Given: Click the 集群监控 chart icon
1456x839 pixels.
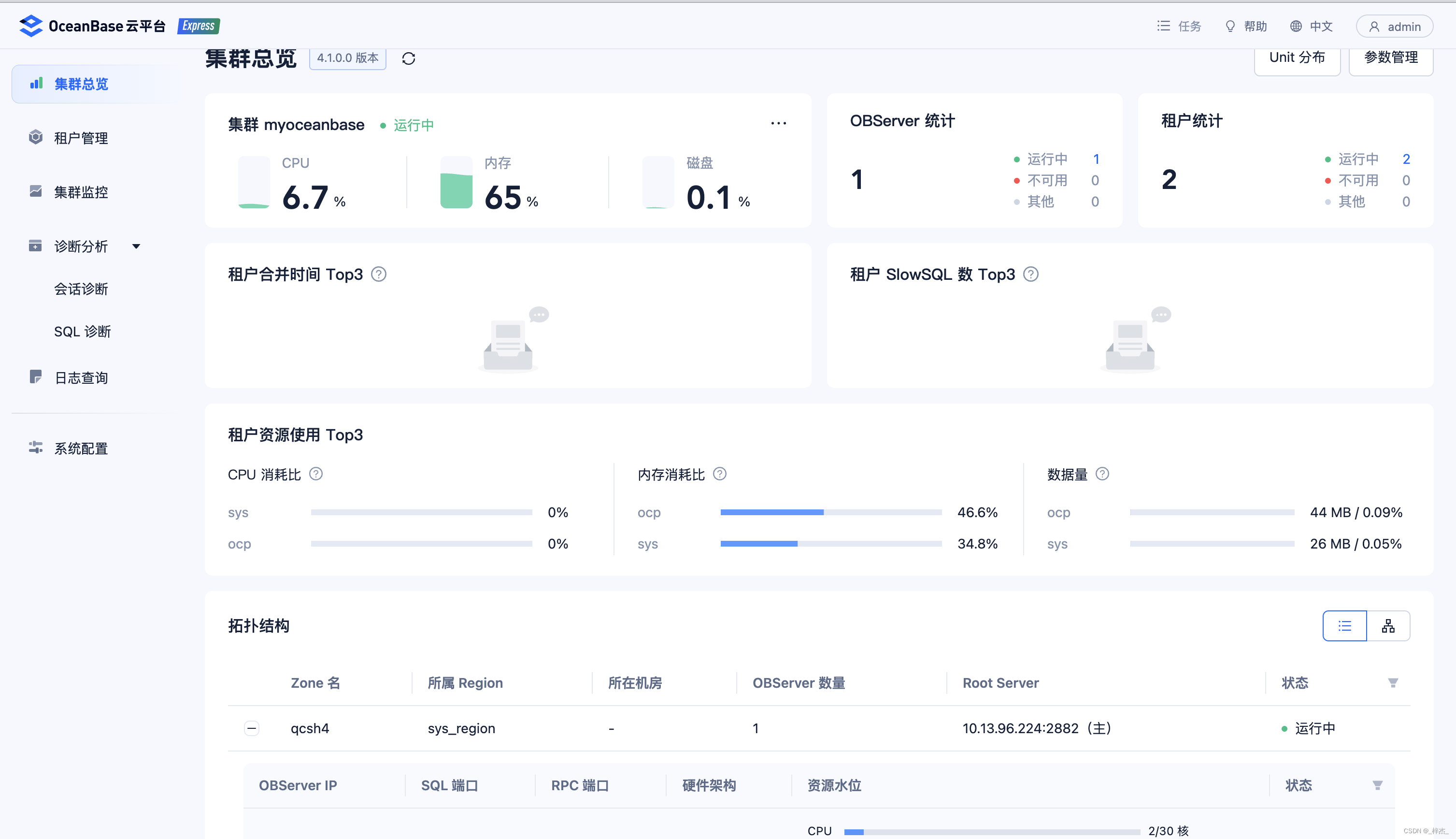Looking at the screenshot, I should click(x=36, y=191).
